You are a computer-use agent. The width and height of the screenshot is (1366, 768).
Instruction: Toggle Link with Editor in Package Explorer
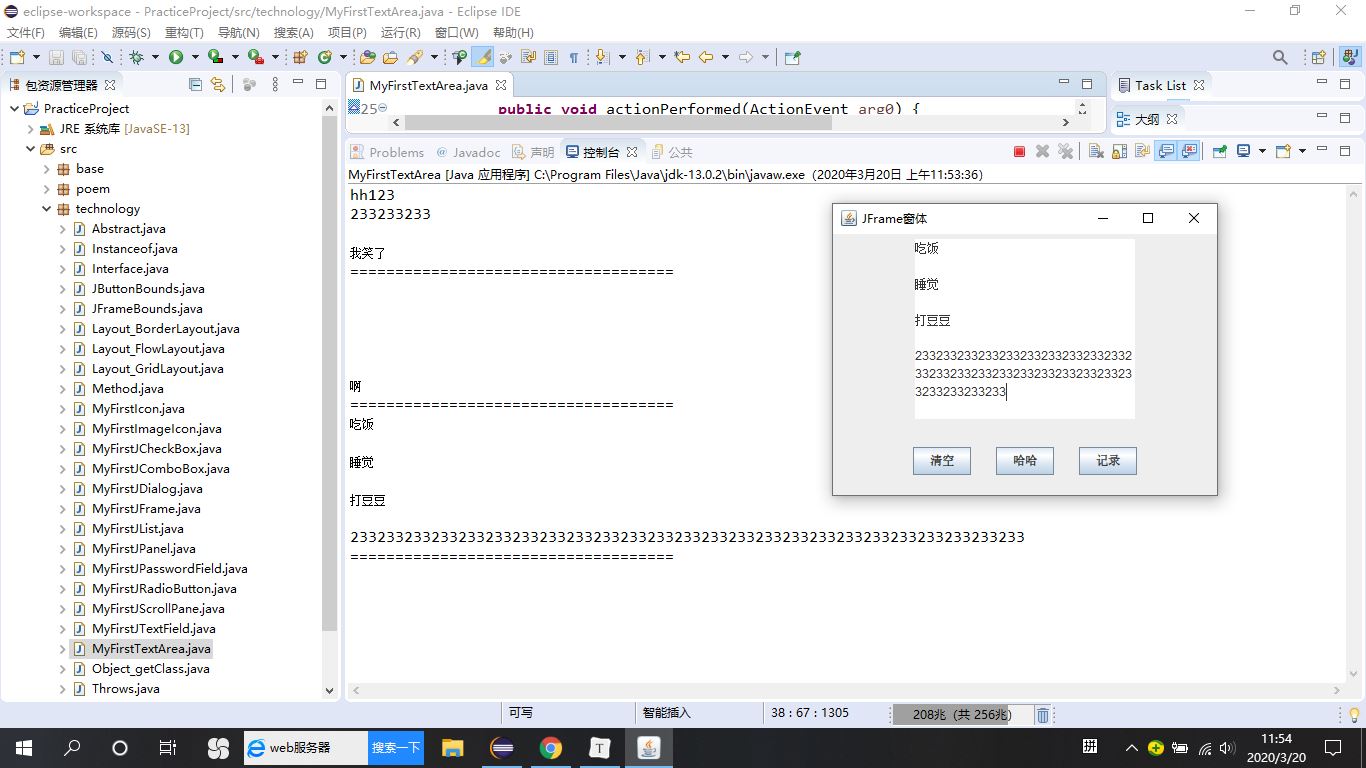(218, 85)
